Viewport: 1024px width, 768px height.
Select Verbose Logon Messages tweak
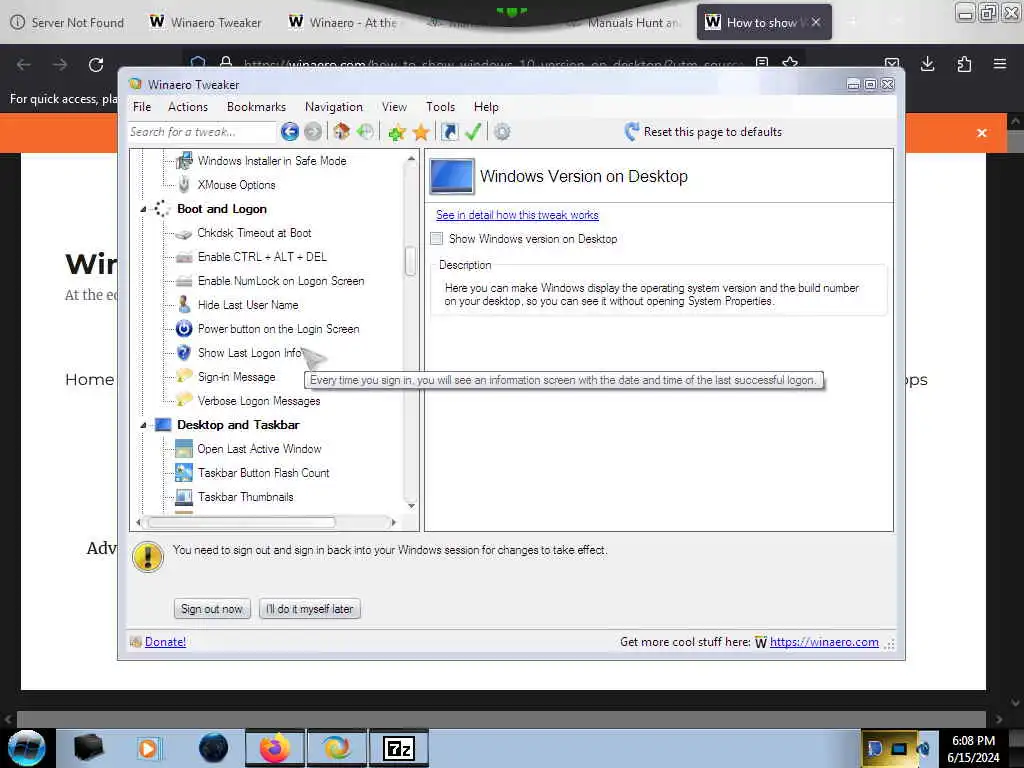(x=259, y=401)
